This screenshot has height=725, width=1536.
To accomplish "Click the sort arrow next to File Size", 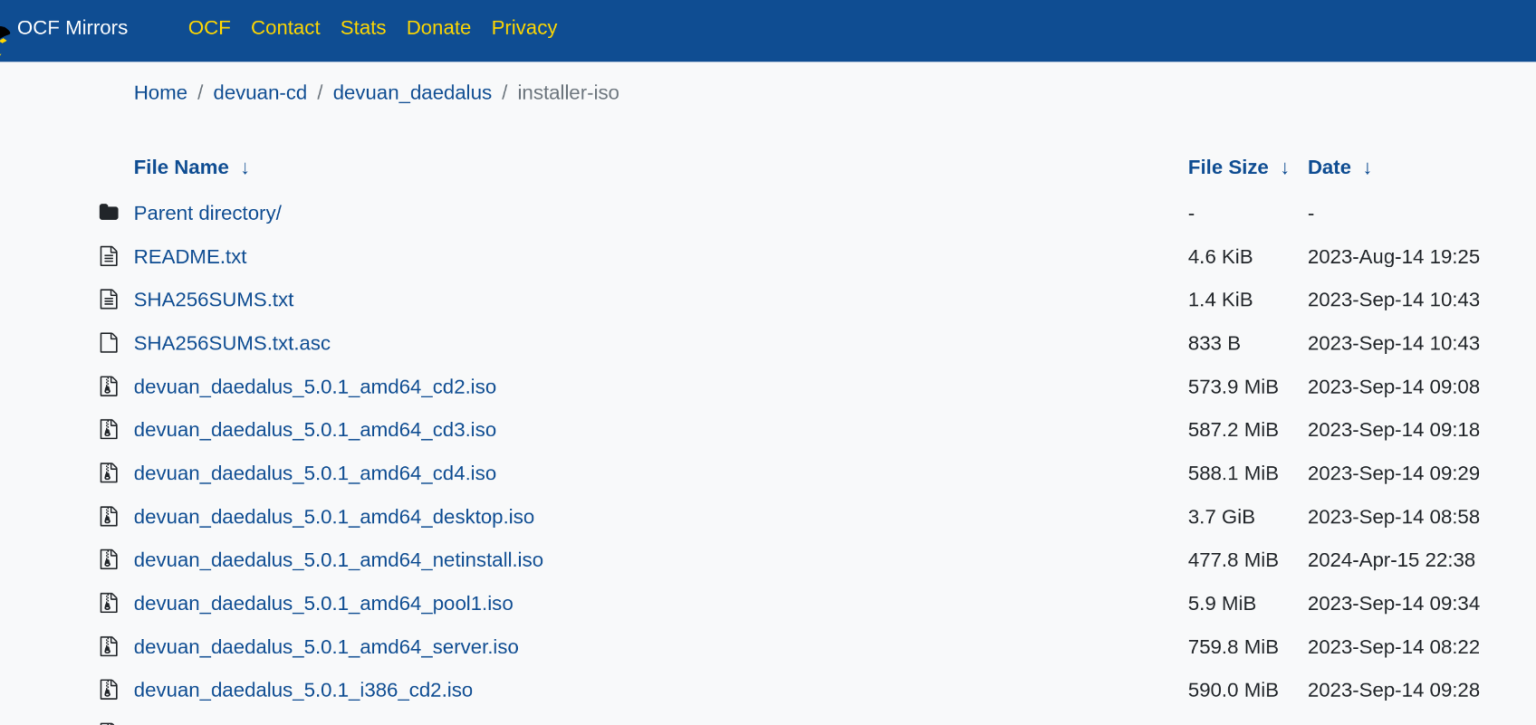I will [x=1286, y=168].
